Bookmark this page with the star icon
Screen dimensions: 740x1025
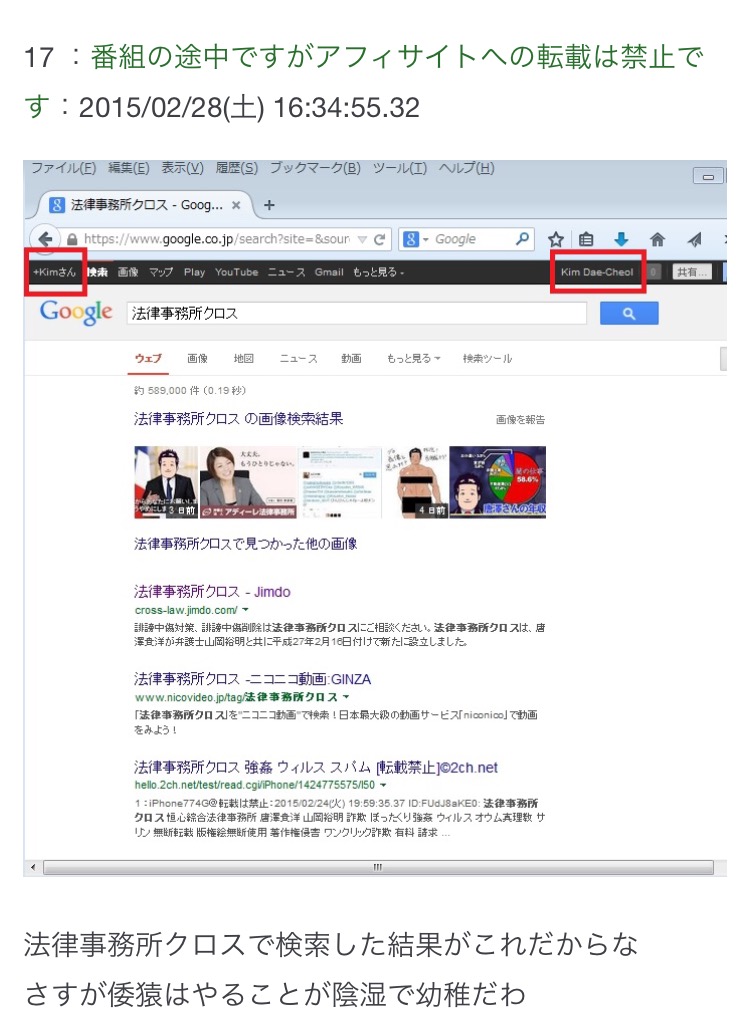point(556,240)
